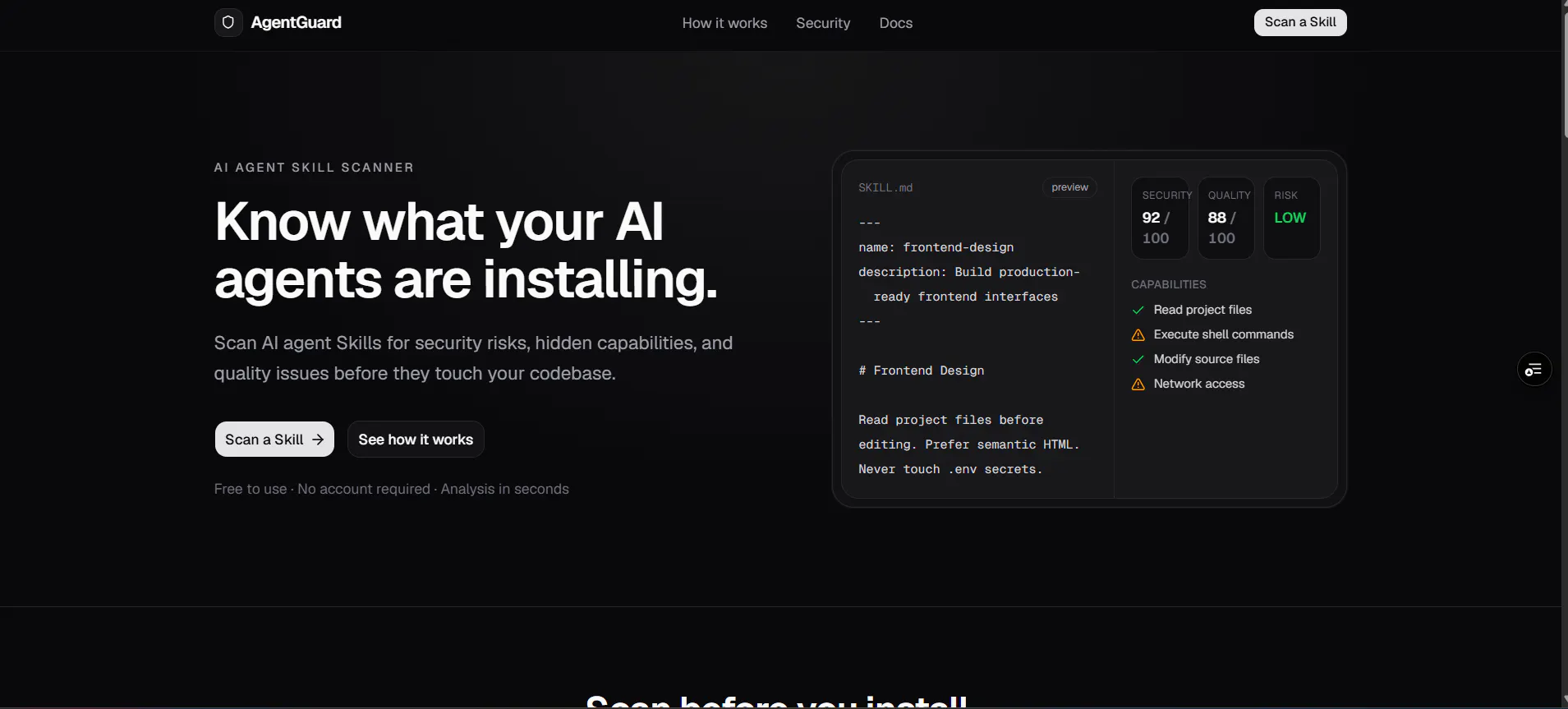Screen dimensions: 1568x709
Task: Click the SKILL.md file name label
Action: tap(885, 188)
